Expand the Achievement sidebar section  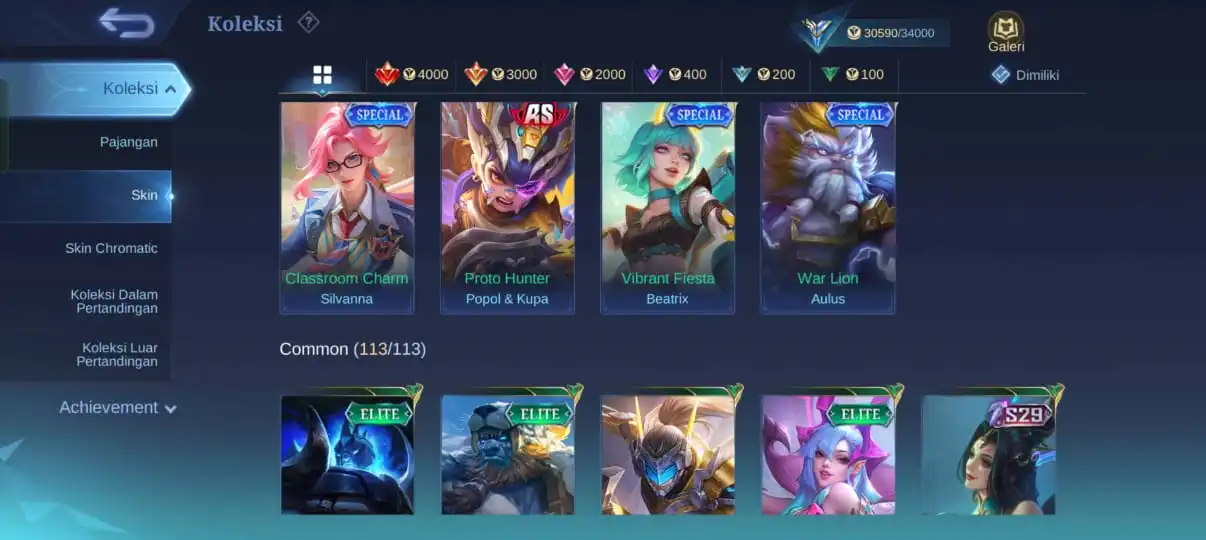coord(118,408)
